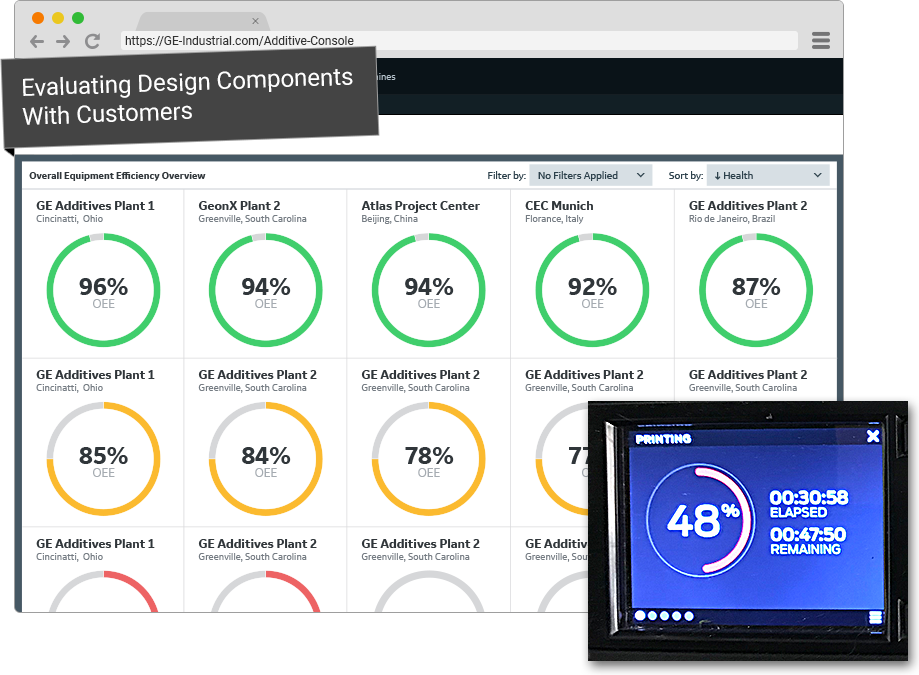
Task: Select the Atlas Project Center 94% gauge
Action: point(428,290)
